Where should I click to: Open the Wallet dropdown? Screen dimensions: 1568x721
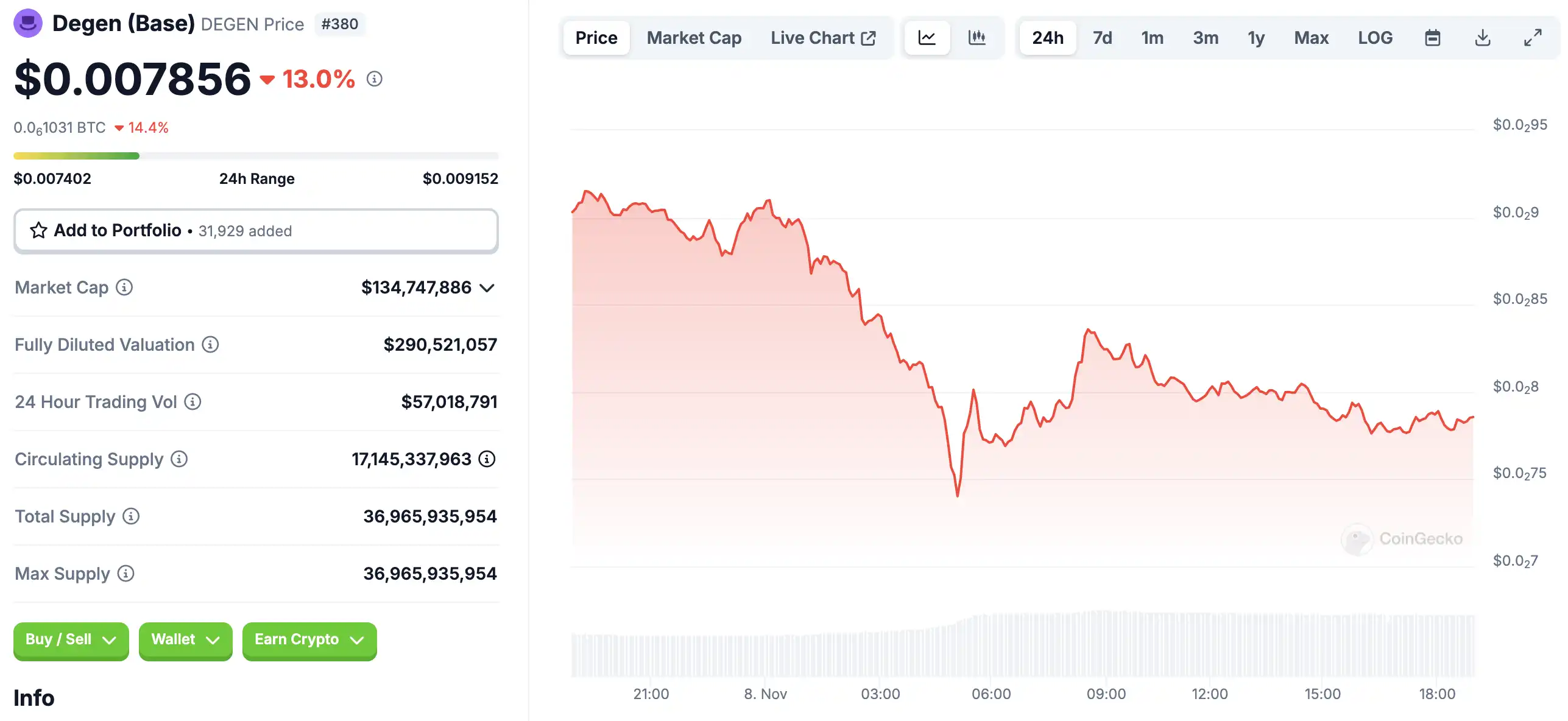185,639
